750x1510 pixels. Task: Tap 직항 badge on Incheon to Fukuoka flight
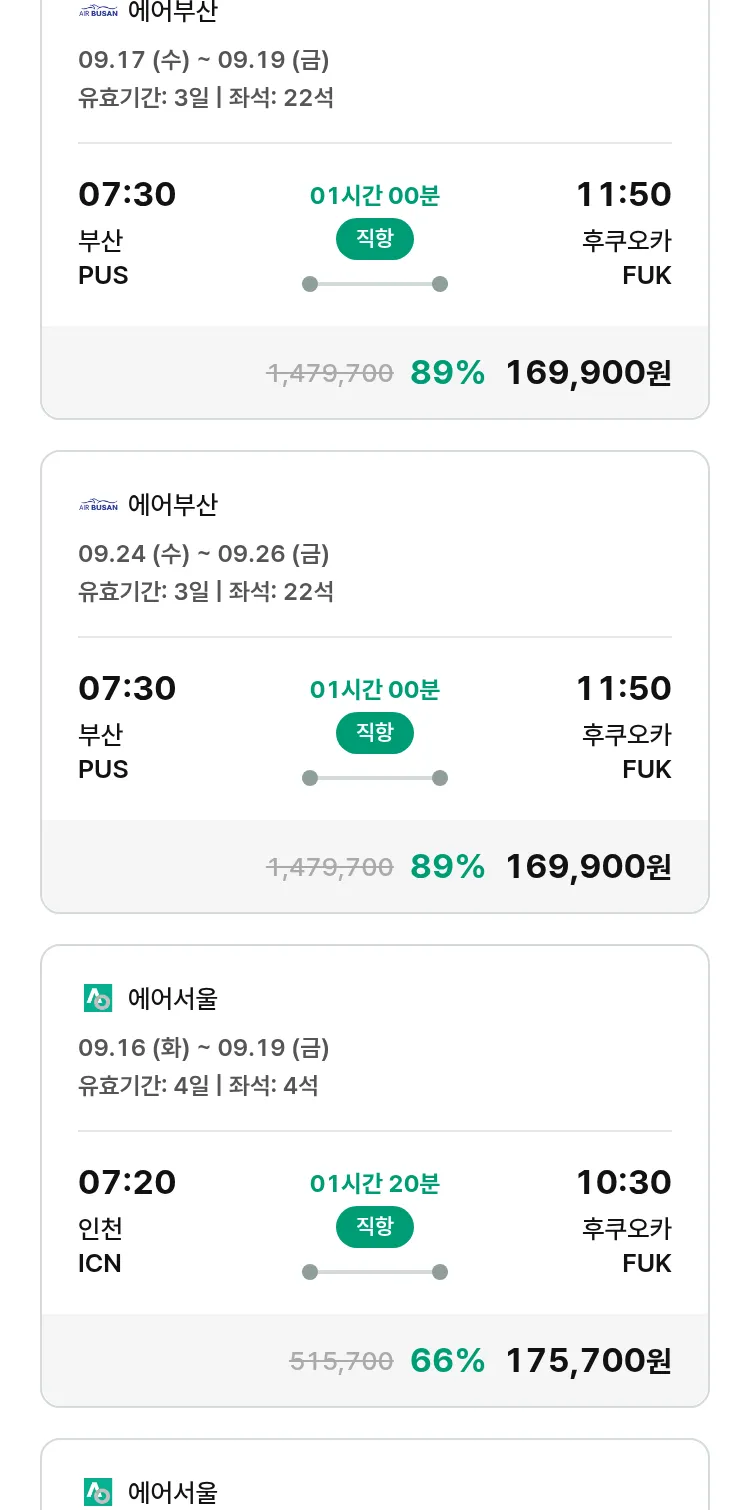375,1227
